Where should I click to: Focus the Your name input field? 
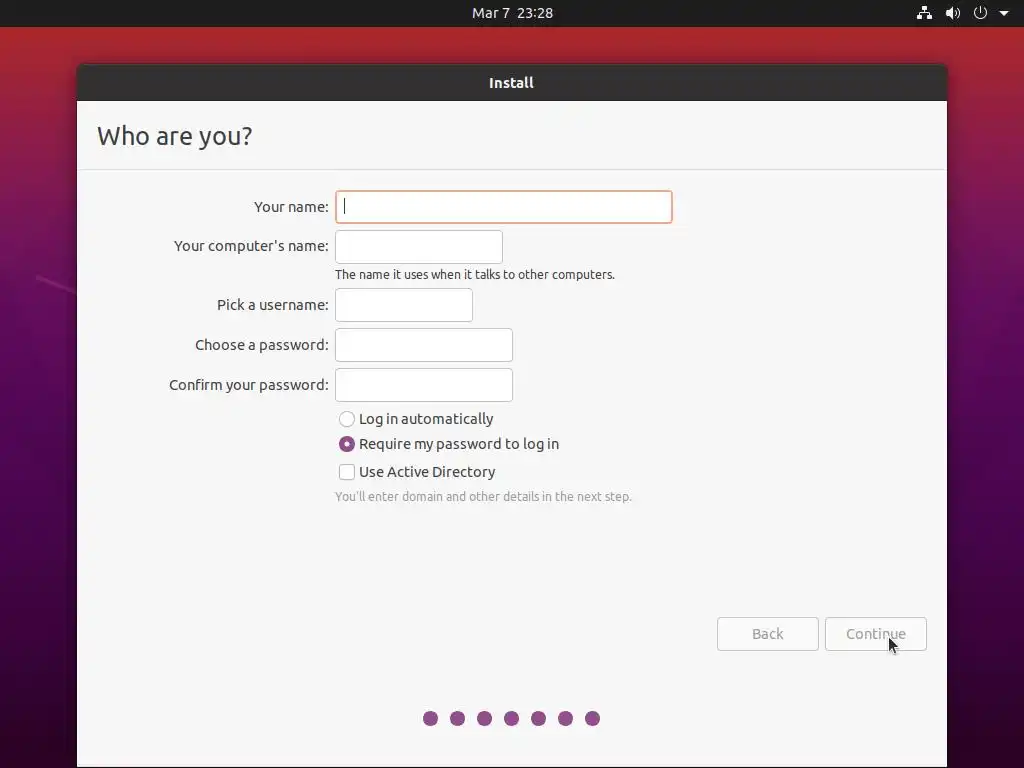pos(504,207)
